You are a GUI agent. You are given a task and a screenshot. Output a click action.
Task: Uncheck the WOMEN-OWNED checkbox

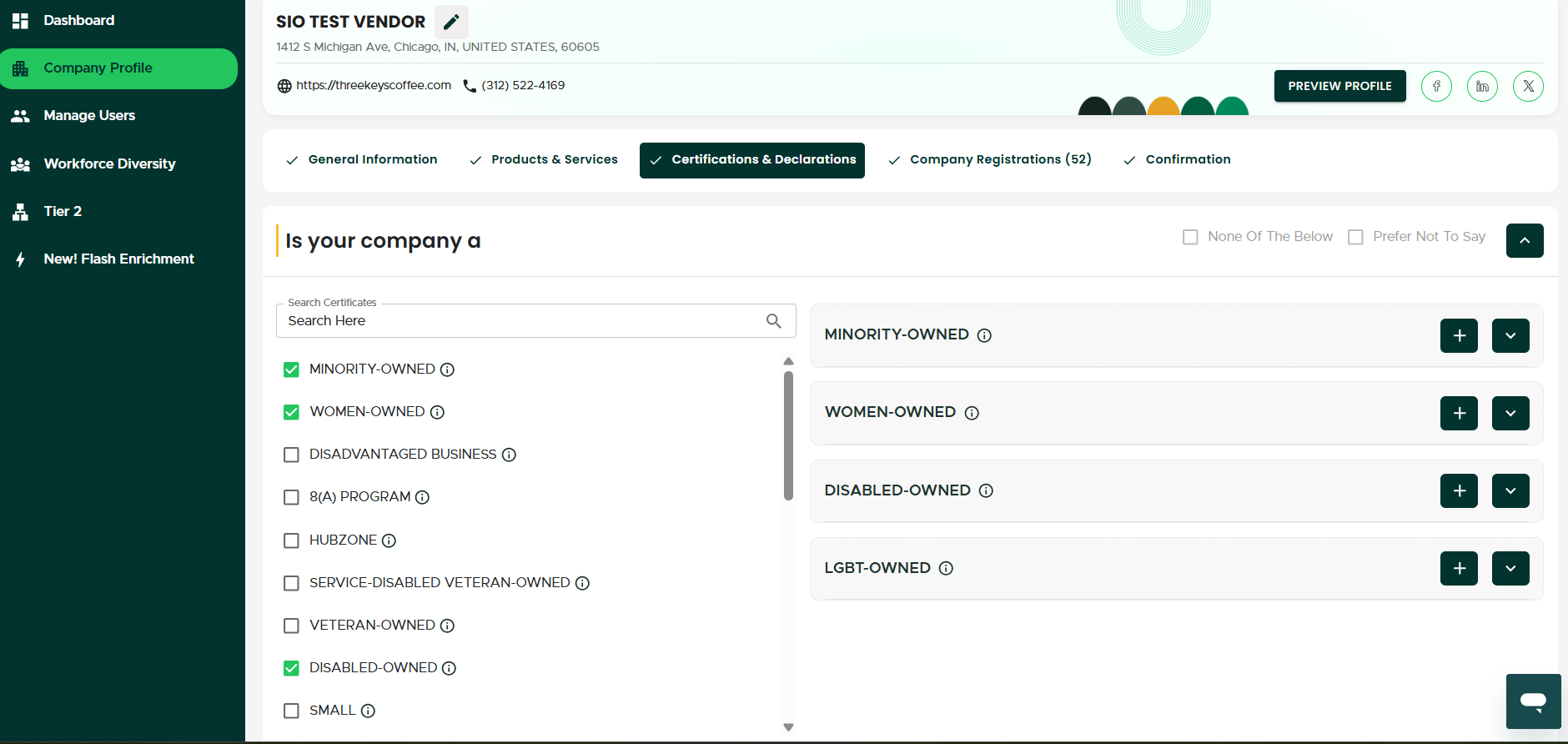point(291,412)
